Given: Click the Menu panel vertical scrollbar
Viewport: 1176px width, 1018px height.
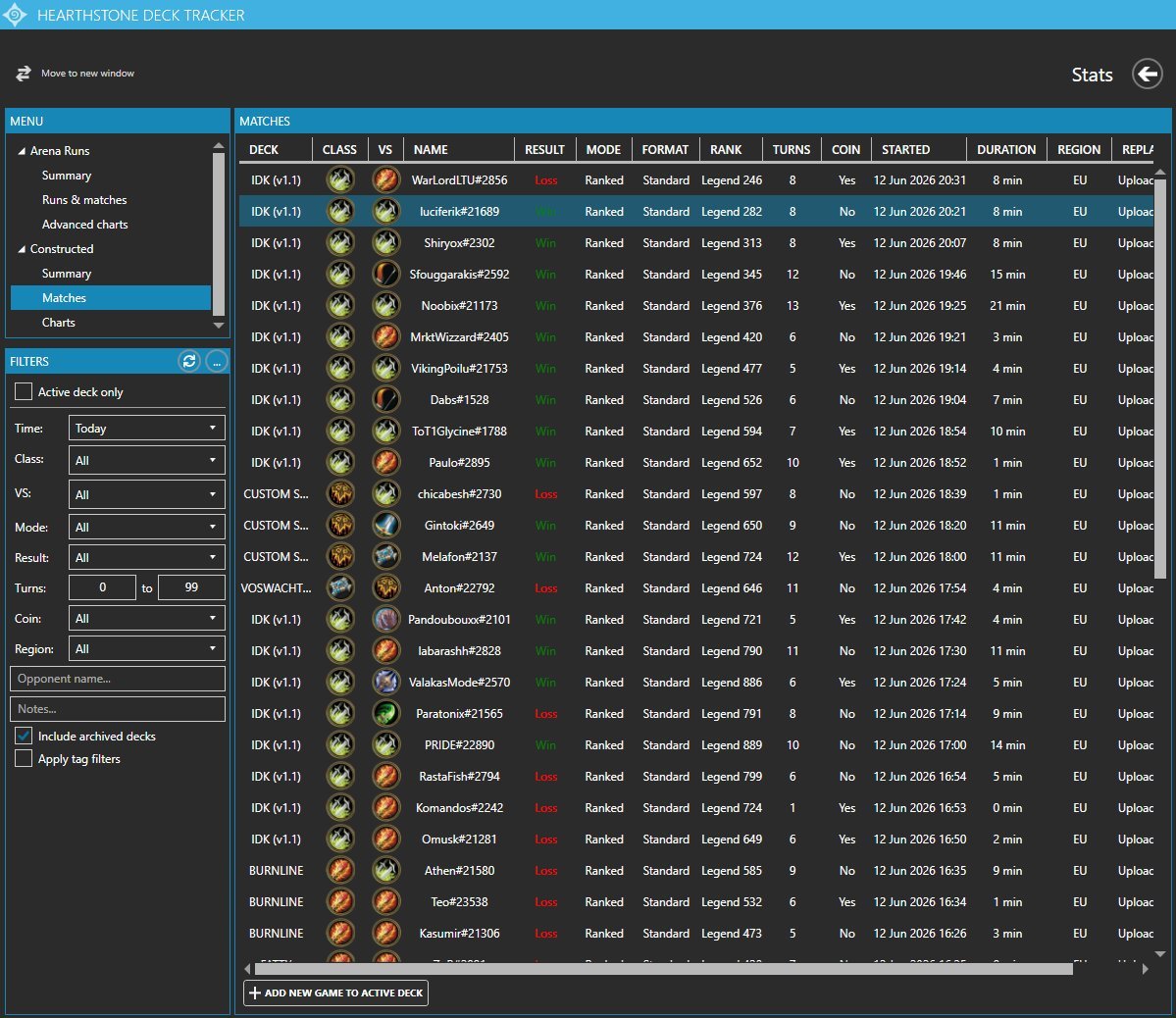Looking at the screenshot, I should [x=219, y=234].
